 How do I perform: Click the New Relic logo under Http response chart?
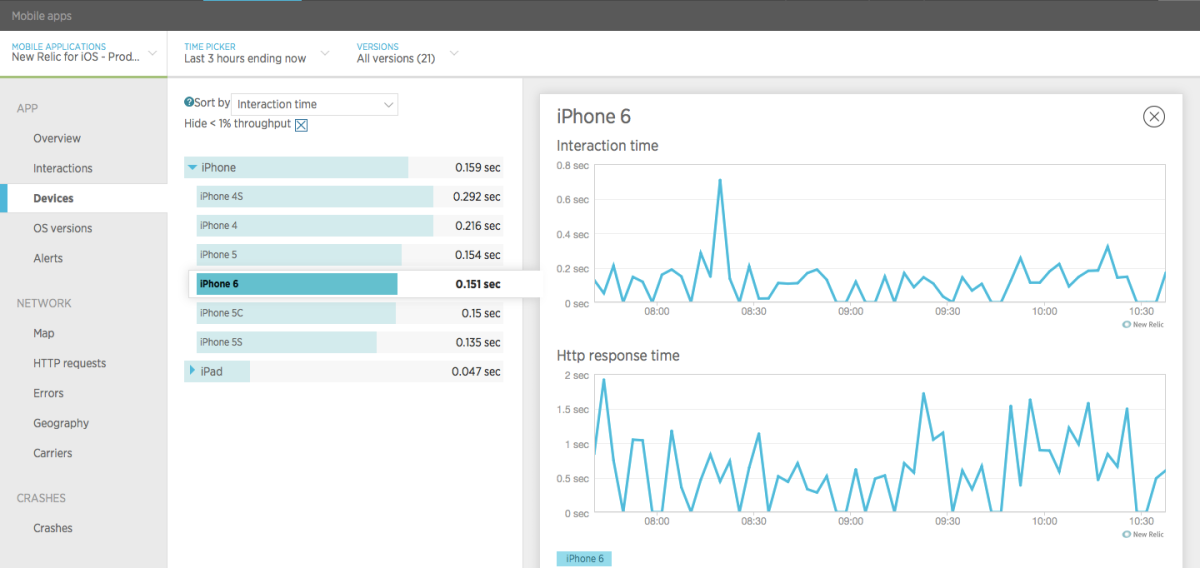pyautogui.click(x=1142, y=534)
